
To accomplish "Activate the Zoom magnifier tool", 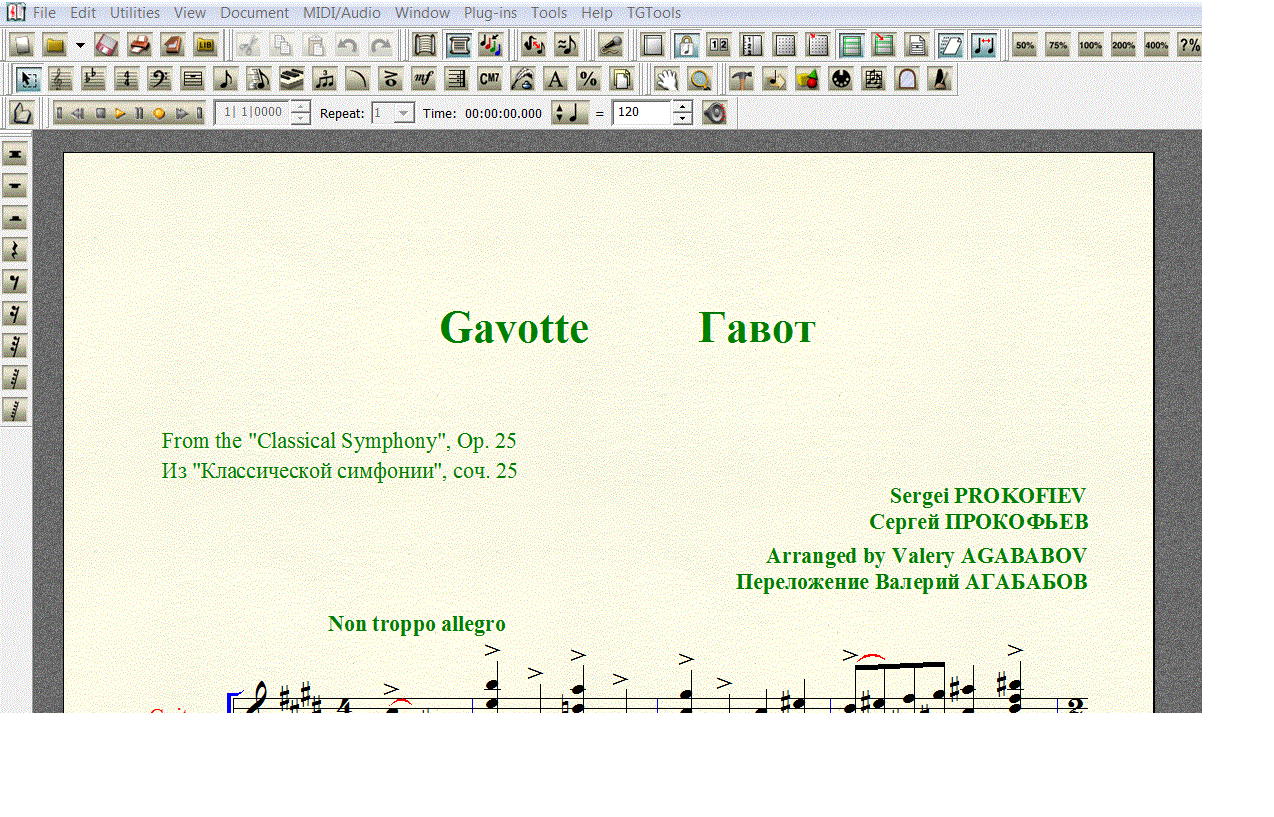I will click(x=700, y=79).
